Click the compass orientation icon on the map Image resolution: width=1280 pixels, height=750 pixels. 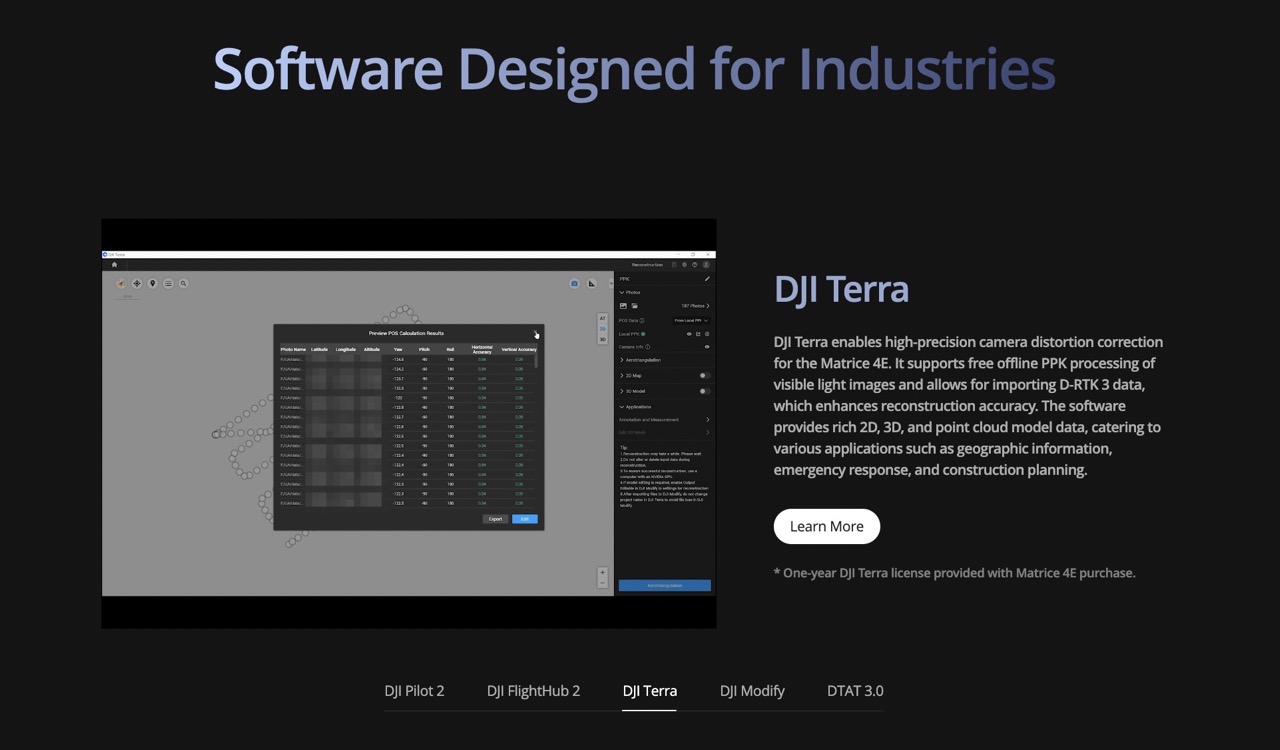(x=122, y=284)
